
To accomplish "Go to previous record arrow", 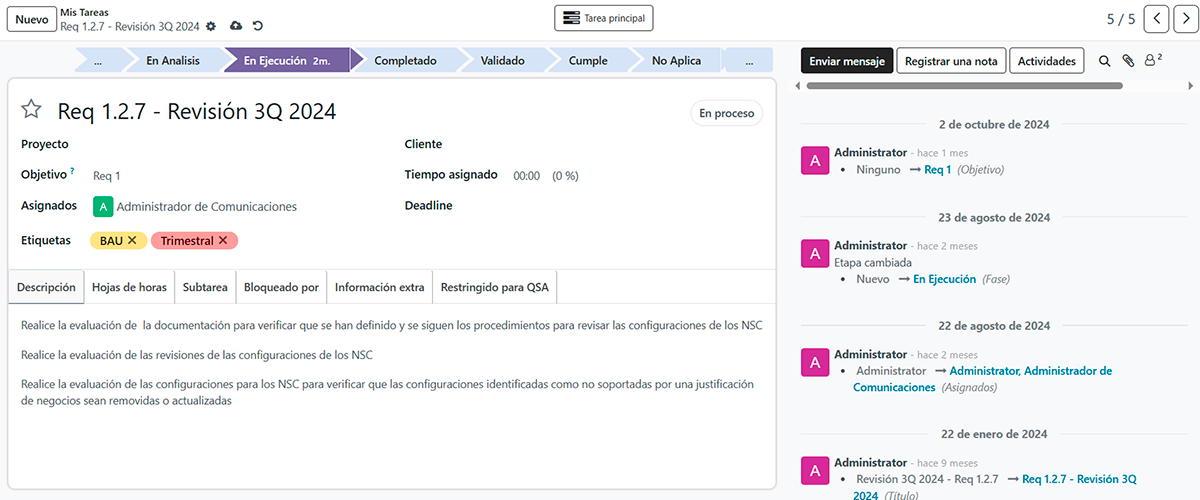I will (x=1156, y=19).
